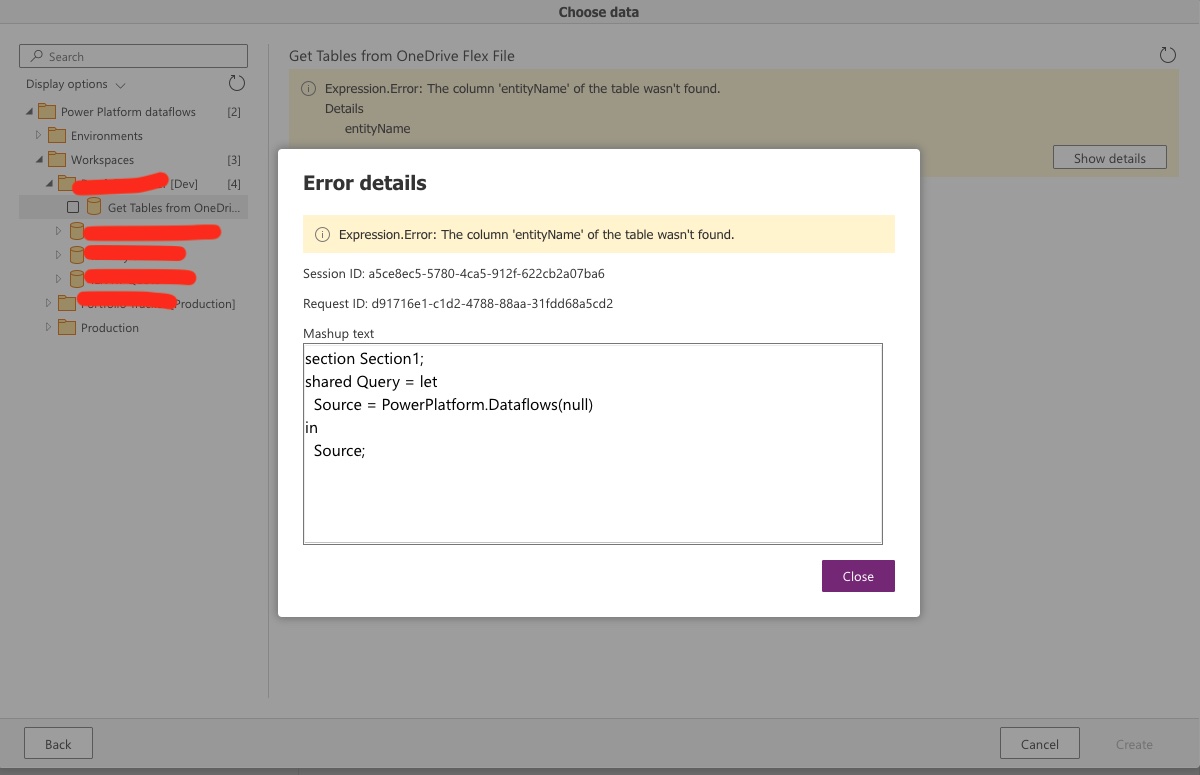Click the Power Platform dataflows folder icon
The height and width of the screenshot is (775, 1200).
pos(46,111)
